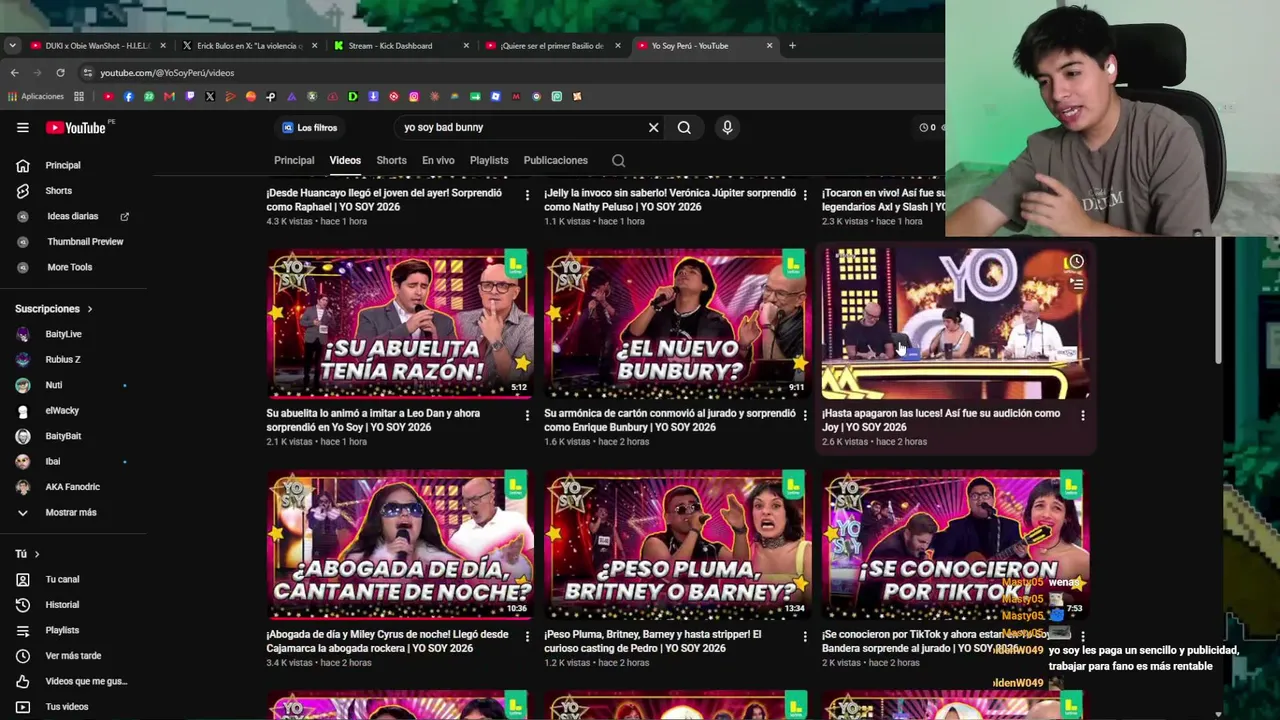1280x720 pixels.
Task: Open options for the Peso Pluma video
Action: (x=805, y=636)
